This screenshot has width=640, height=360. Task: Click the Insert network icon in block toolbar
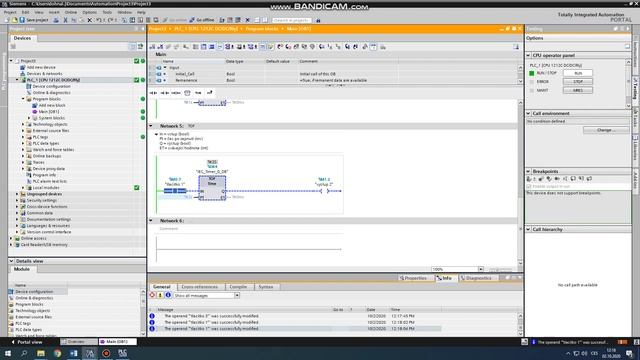coord(152,47)
